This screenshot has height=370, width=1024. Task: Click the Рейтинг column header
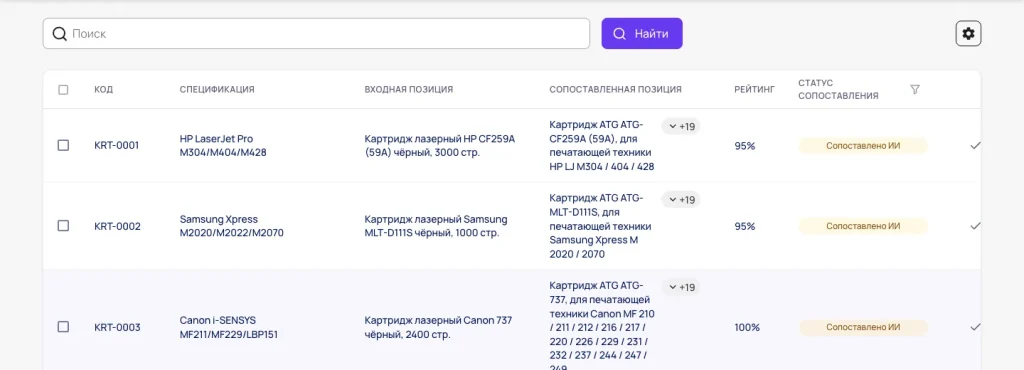[754, 89]
